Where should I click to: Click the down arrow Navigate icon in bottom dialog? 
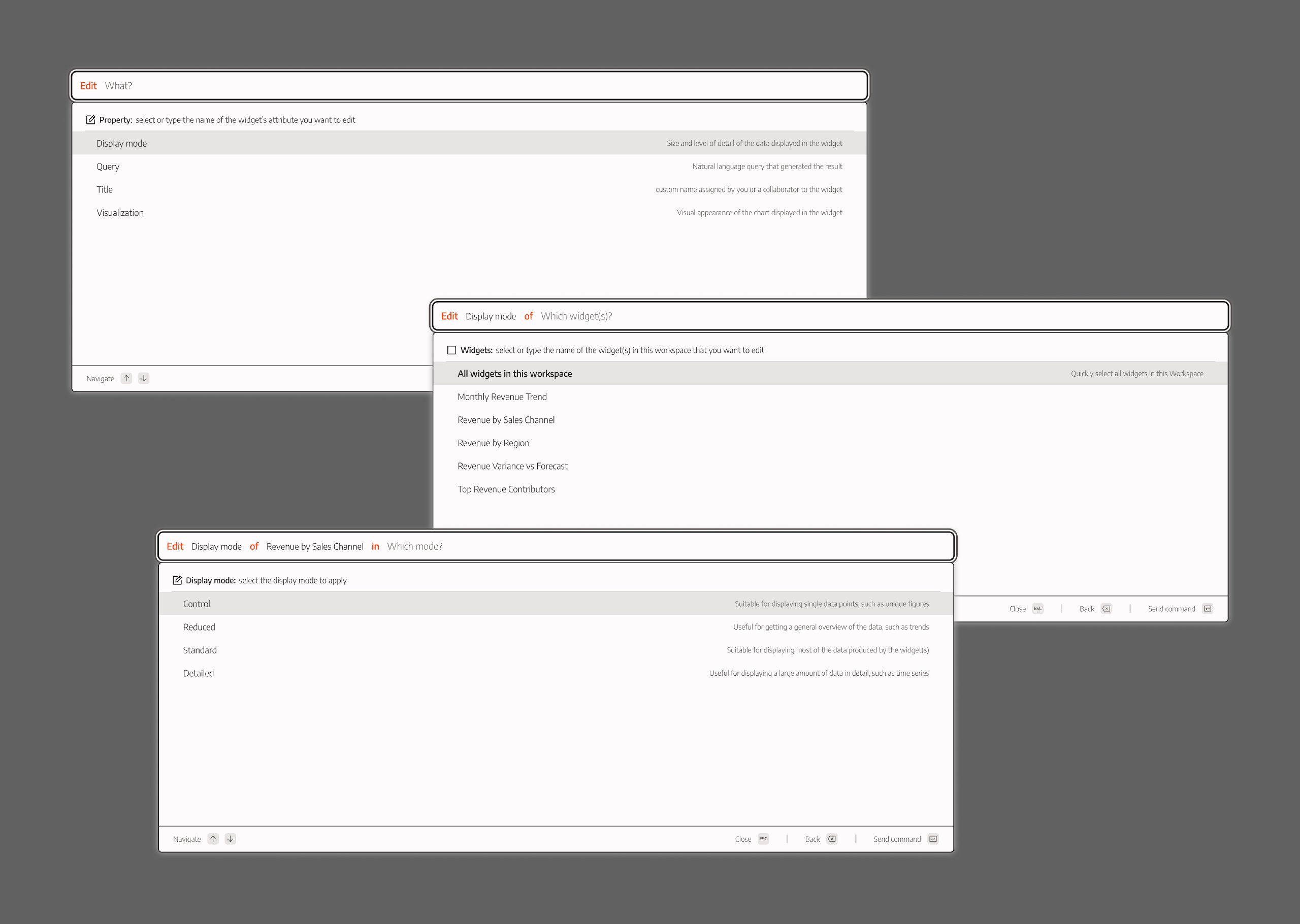230,839
